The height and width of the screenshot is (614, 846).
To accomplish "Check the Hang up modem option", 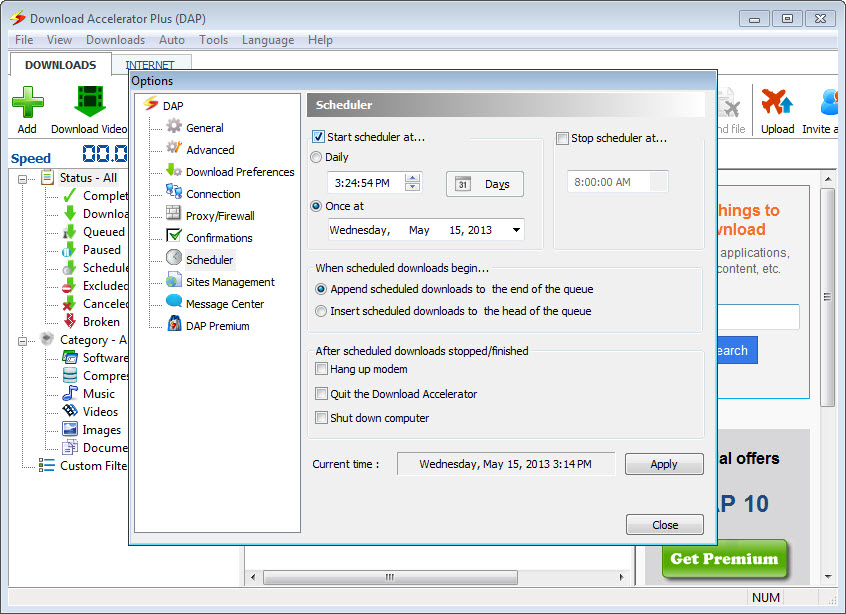I will pyautogui.click(x=322, y=369).
